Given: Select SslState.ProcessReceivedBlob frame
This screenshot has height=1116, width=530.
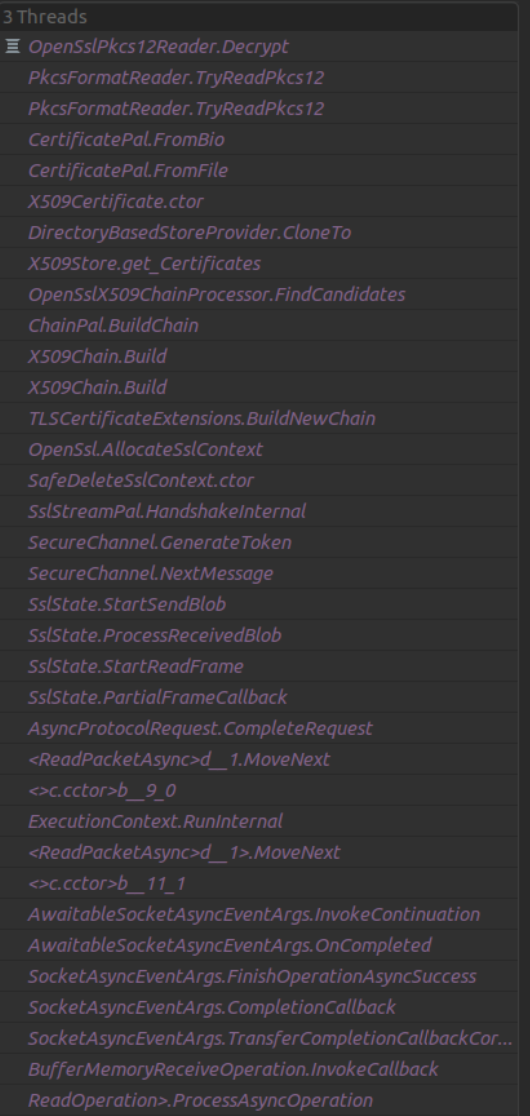Looking at the screenshot, I should (x=259, y=635).
